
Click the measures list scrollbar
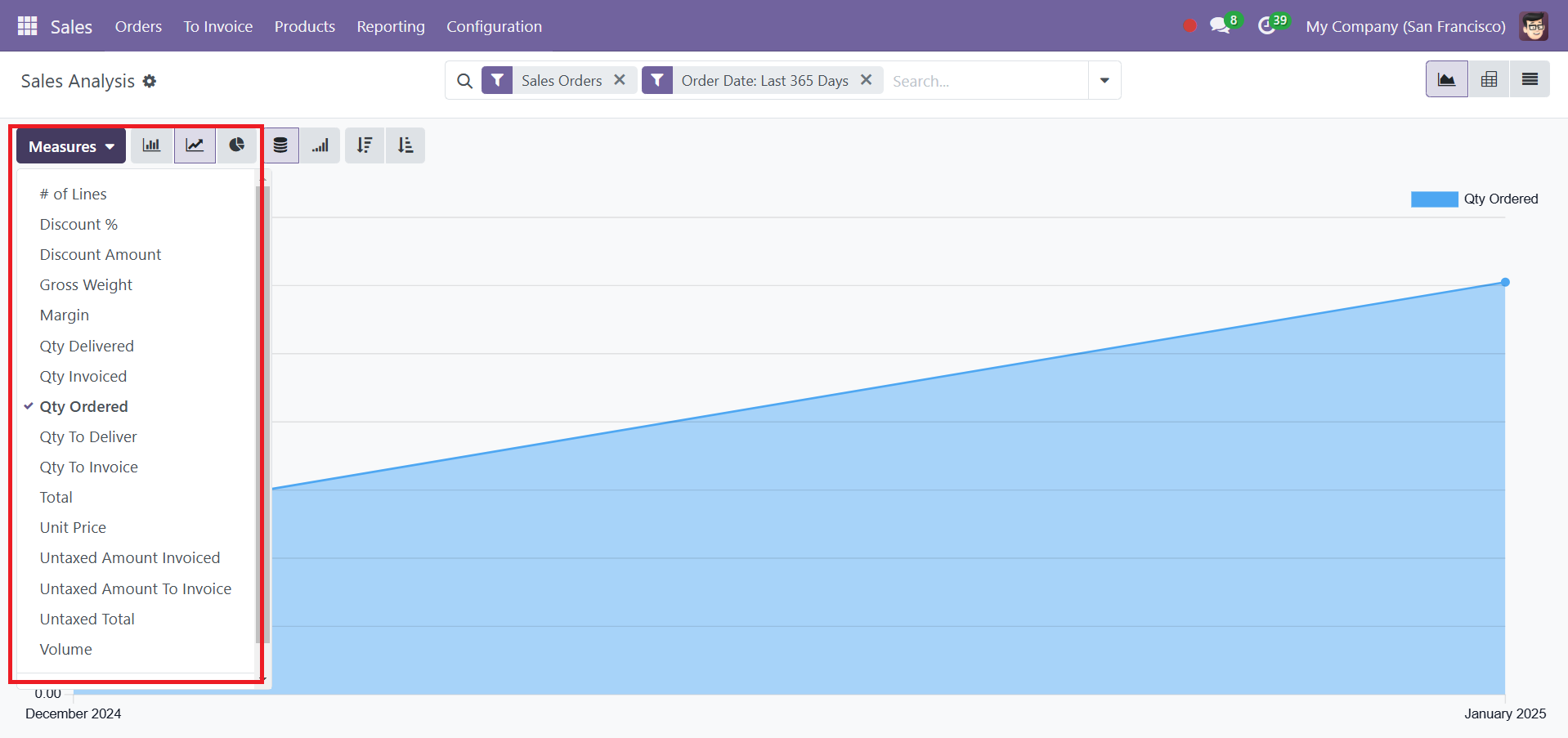tap(262, 414)
